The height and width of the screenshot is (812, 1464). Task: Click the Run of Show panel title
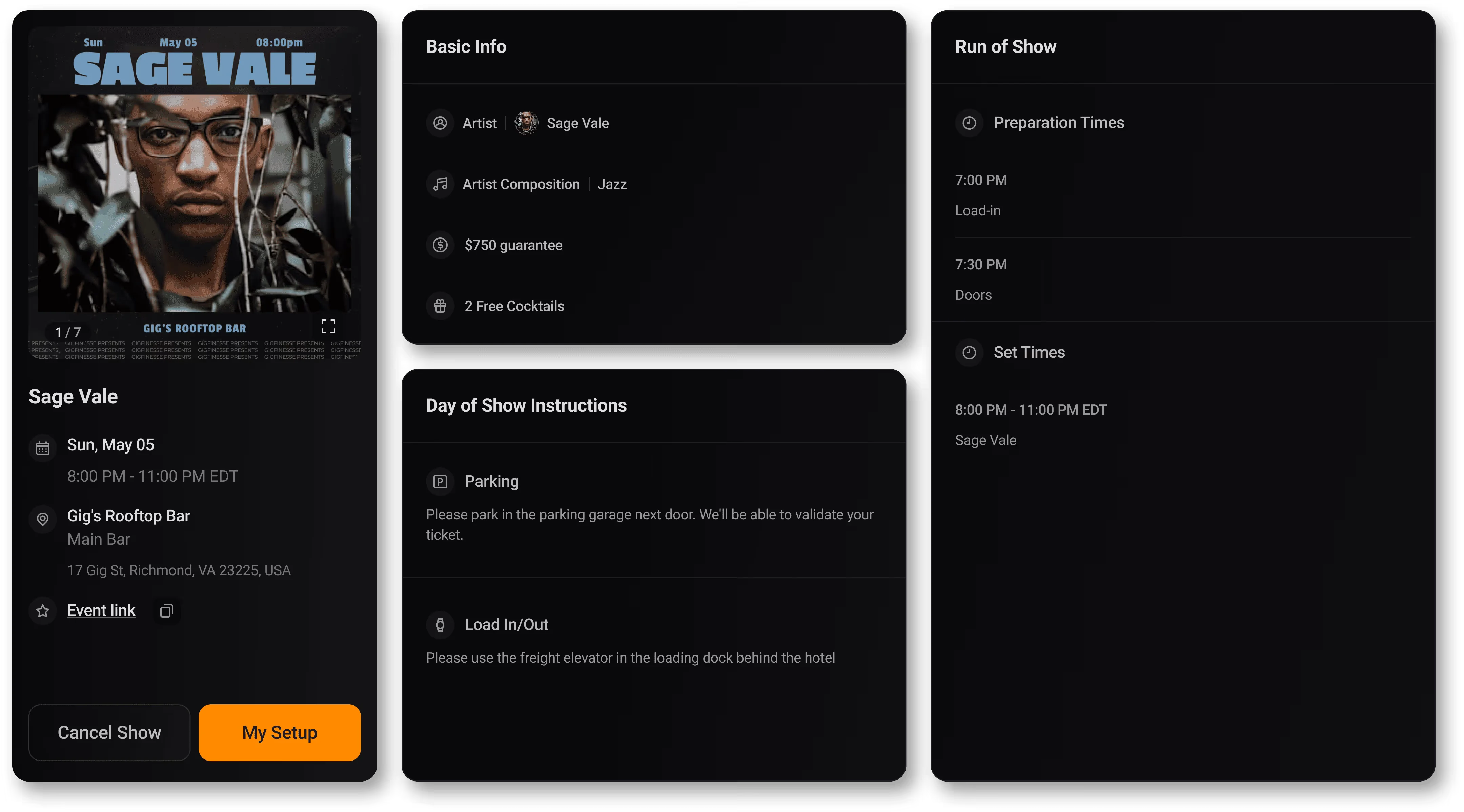(x=1005, y=47)
